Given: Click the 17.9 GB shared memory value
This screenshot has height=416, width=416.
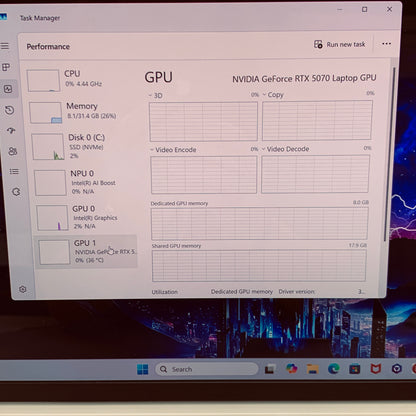Looking at the screenshot, I should (x=358, y=245).
